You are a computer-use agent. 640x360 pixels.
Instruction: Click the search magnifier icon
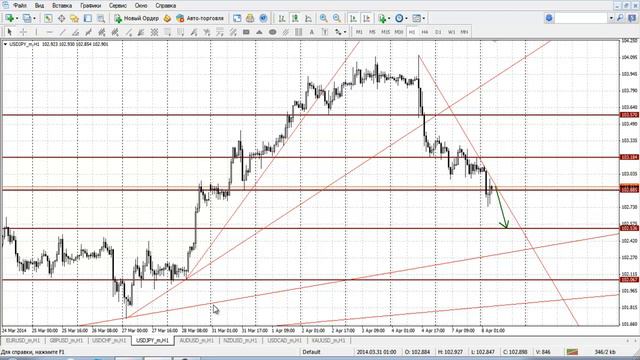click(620, 18)
